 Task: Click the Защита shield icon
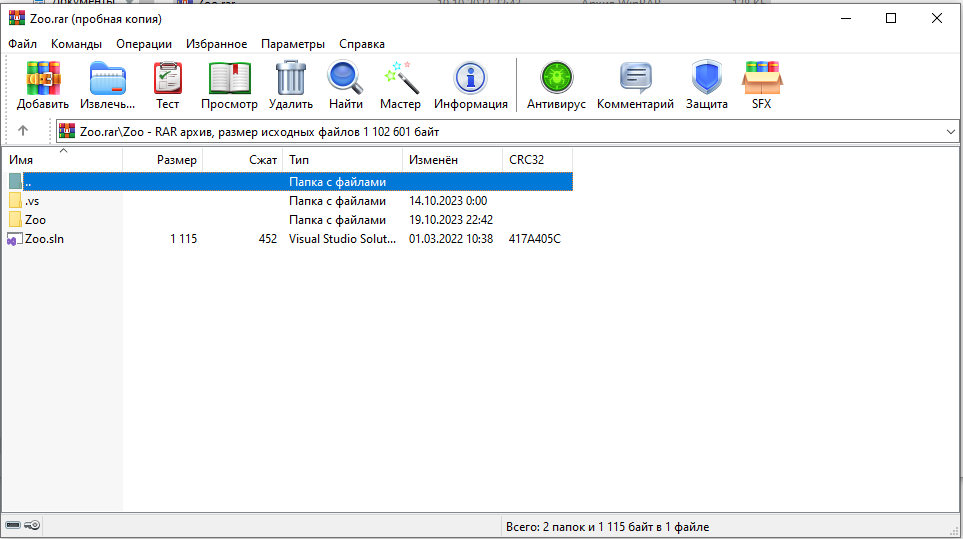point(706,78)
